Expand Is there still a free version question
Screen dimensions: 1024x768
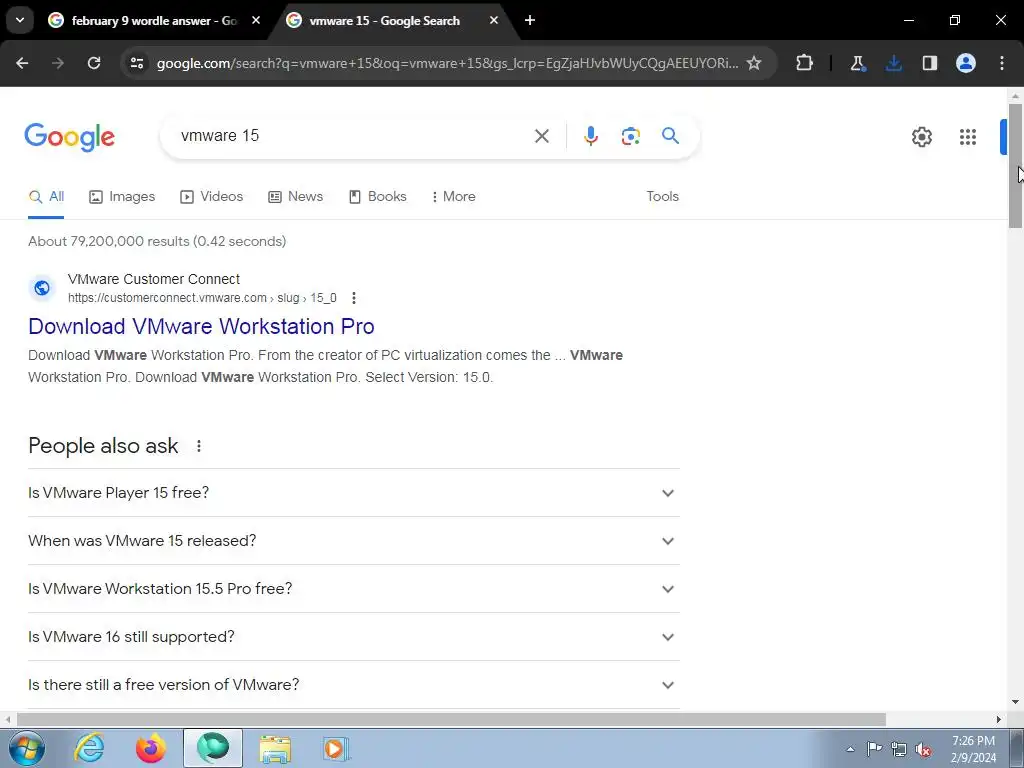tap(353, 684)
